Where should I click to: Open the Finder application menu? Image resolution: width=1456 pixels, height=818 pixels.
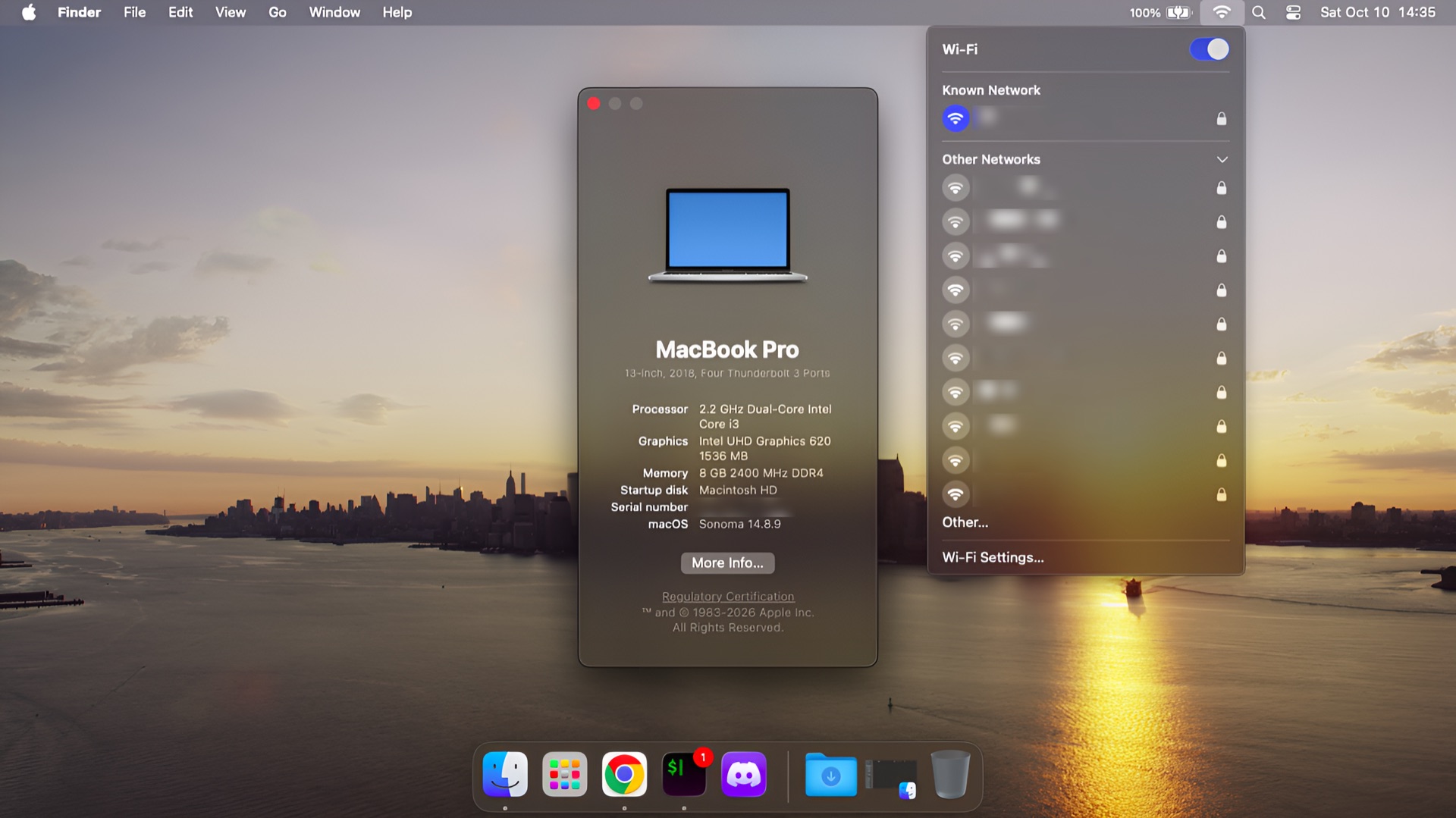pos(79,12)
